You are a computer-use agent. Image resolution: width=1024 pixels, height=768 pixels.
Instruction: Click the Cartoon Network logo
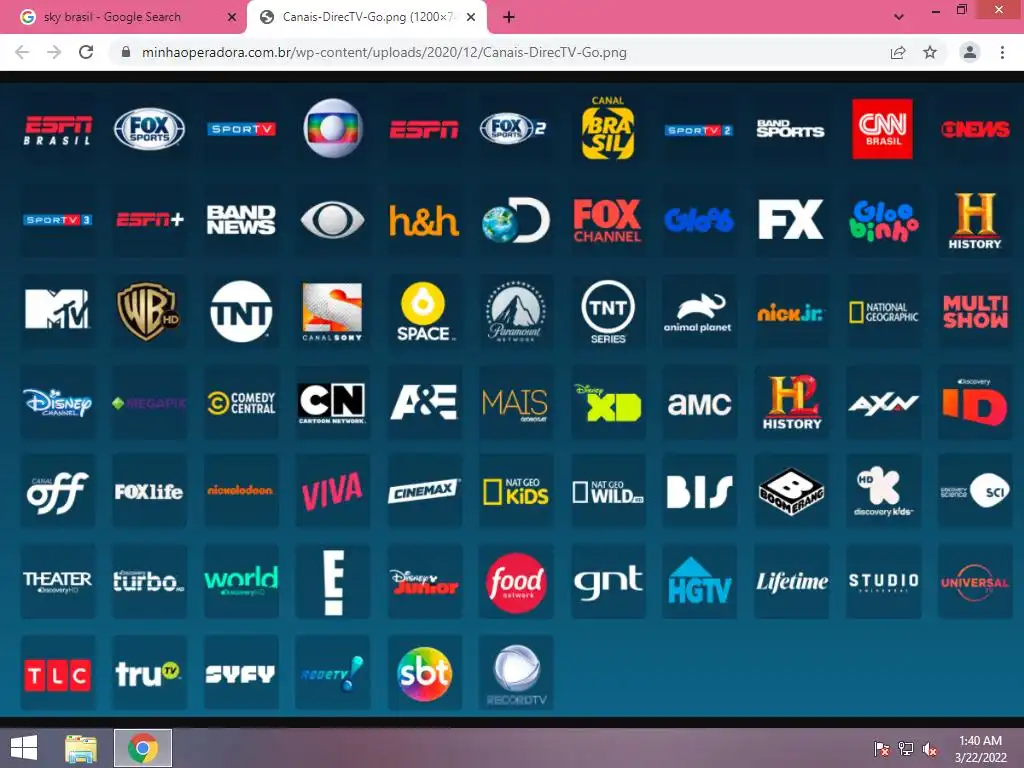(332, 403)
